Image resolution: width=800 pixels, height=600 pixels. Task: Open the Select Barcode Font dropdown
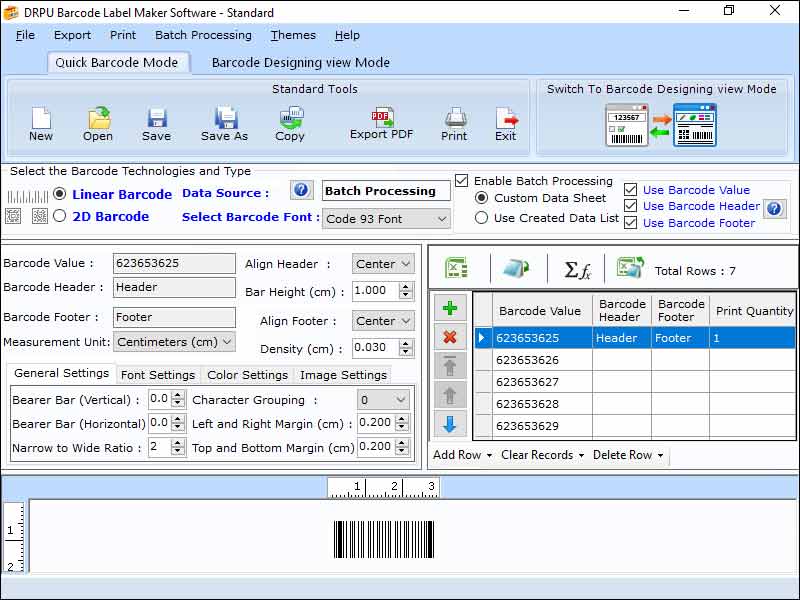tap(439, 218)
